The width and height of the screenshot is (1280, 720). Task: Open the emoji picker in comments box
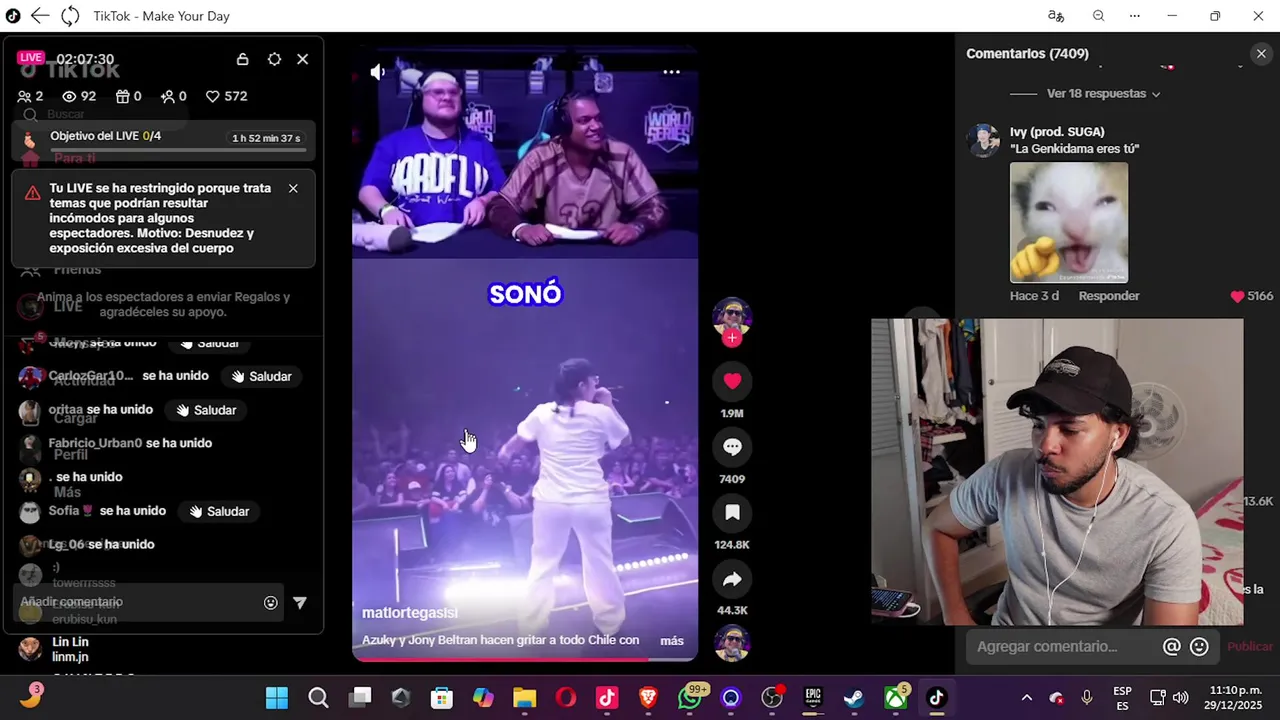[1199, 647]
